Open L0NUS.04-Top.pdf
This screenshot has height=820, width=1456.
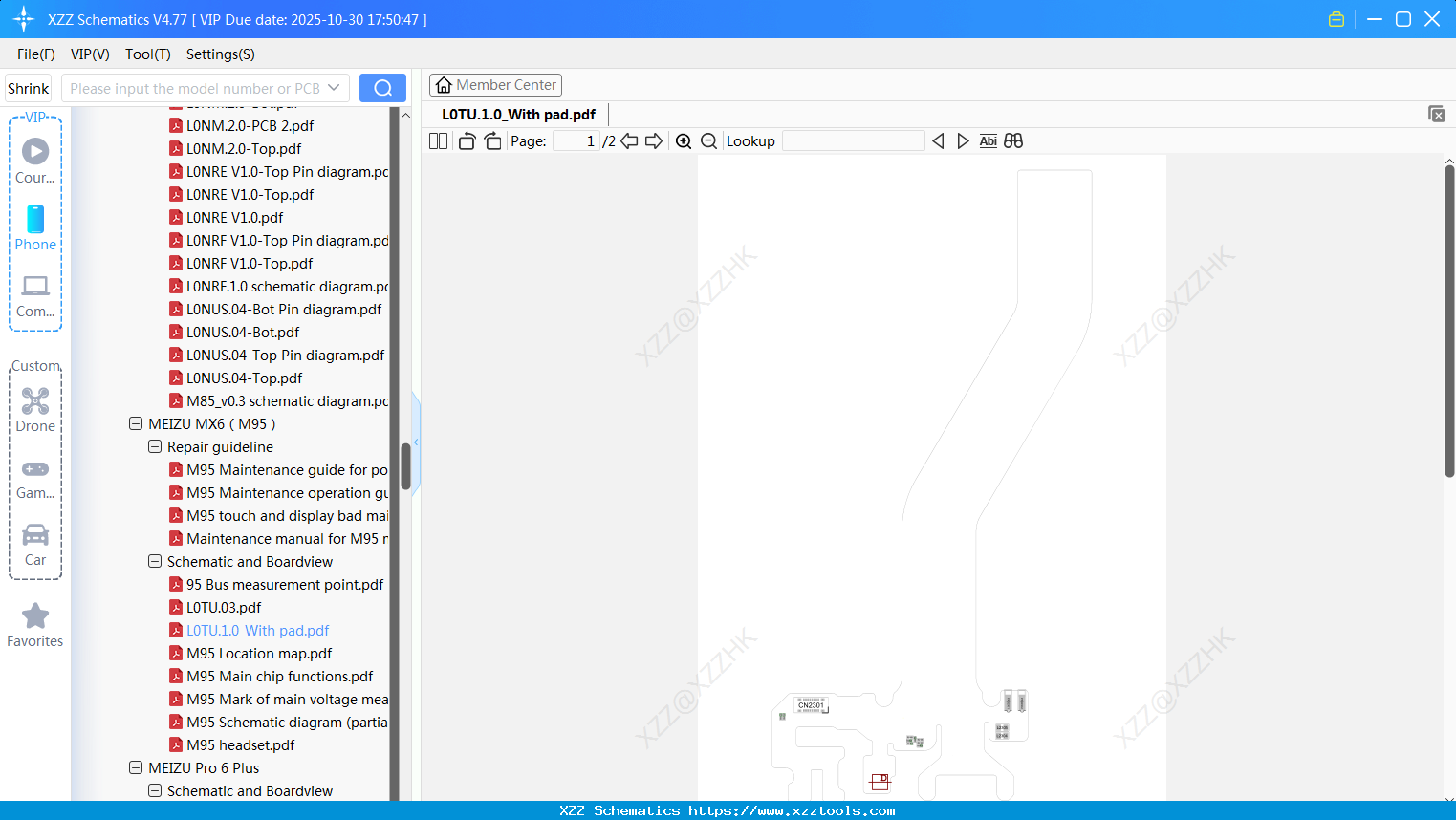tap(244, 378)
